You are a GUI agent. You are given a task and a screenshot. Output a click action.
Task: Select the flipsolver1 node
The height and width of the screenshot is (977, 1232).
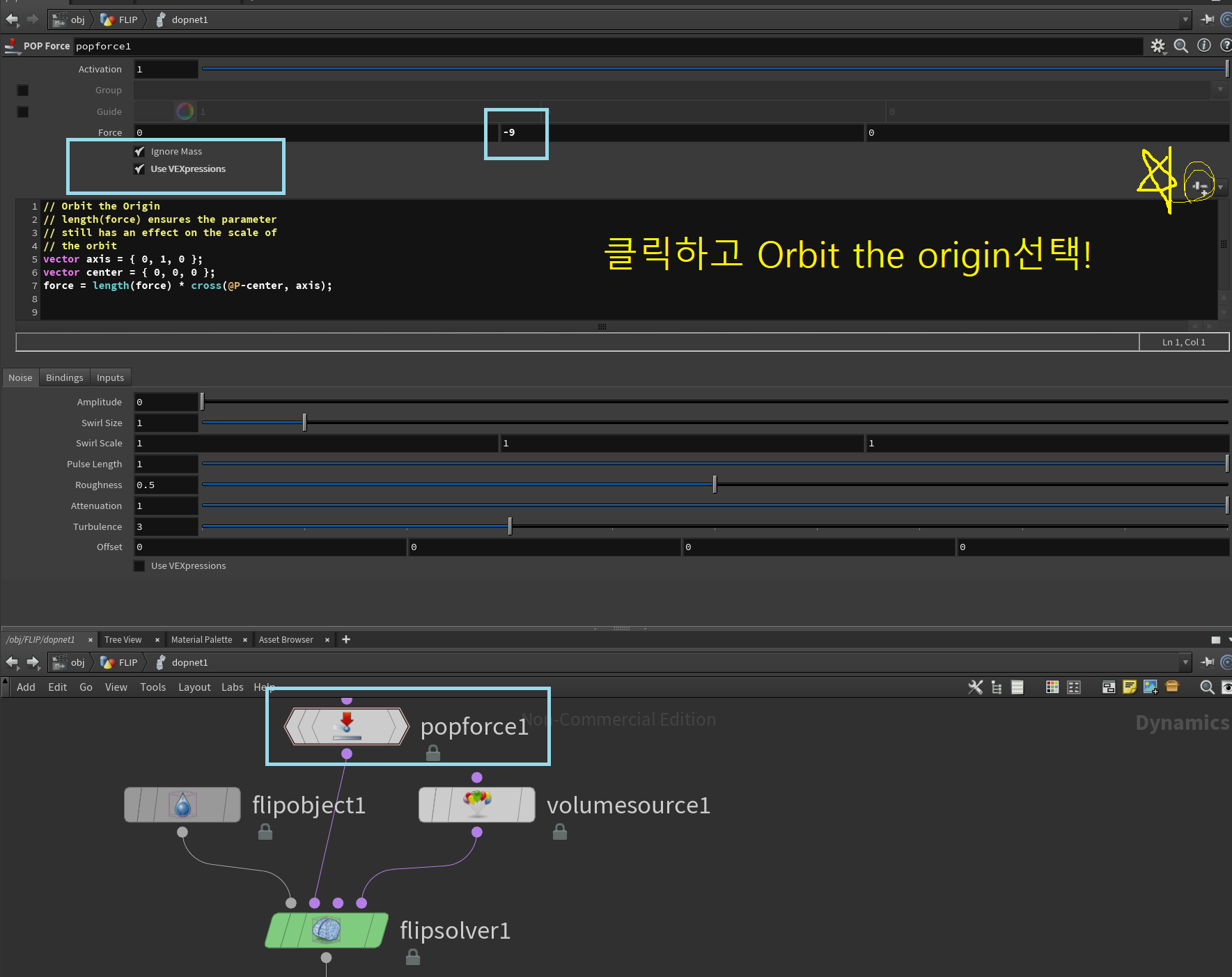326,930
